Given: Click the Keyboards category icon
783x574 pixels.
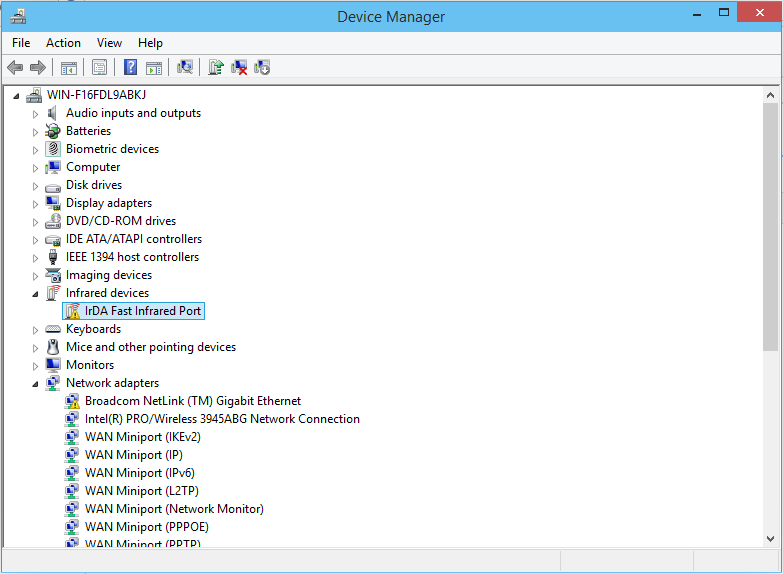Looking at the screenshot, I should (x=53, y=329).
